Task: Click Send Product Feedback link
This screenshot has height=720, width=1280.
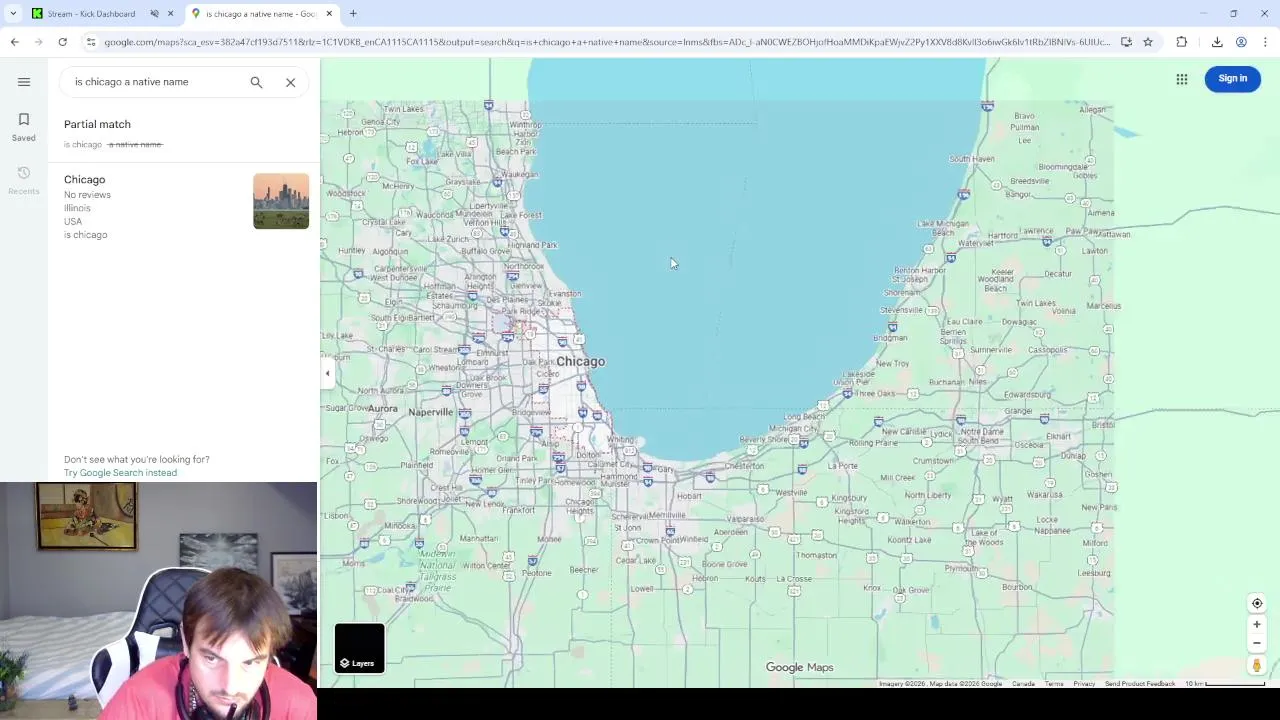Action: tap(1140, 684)
